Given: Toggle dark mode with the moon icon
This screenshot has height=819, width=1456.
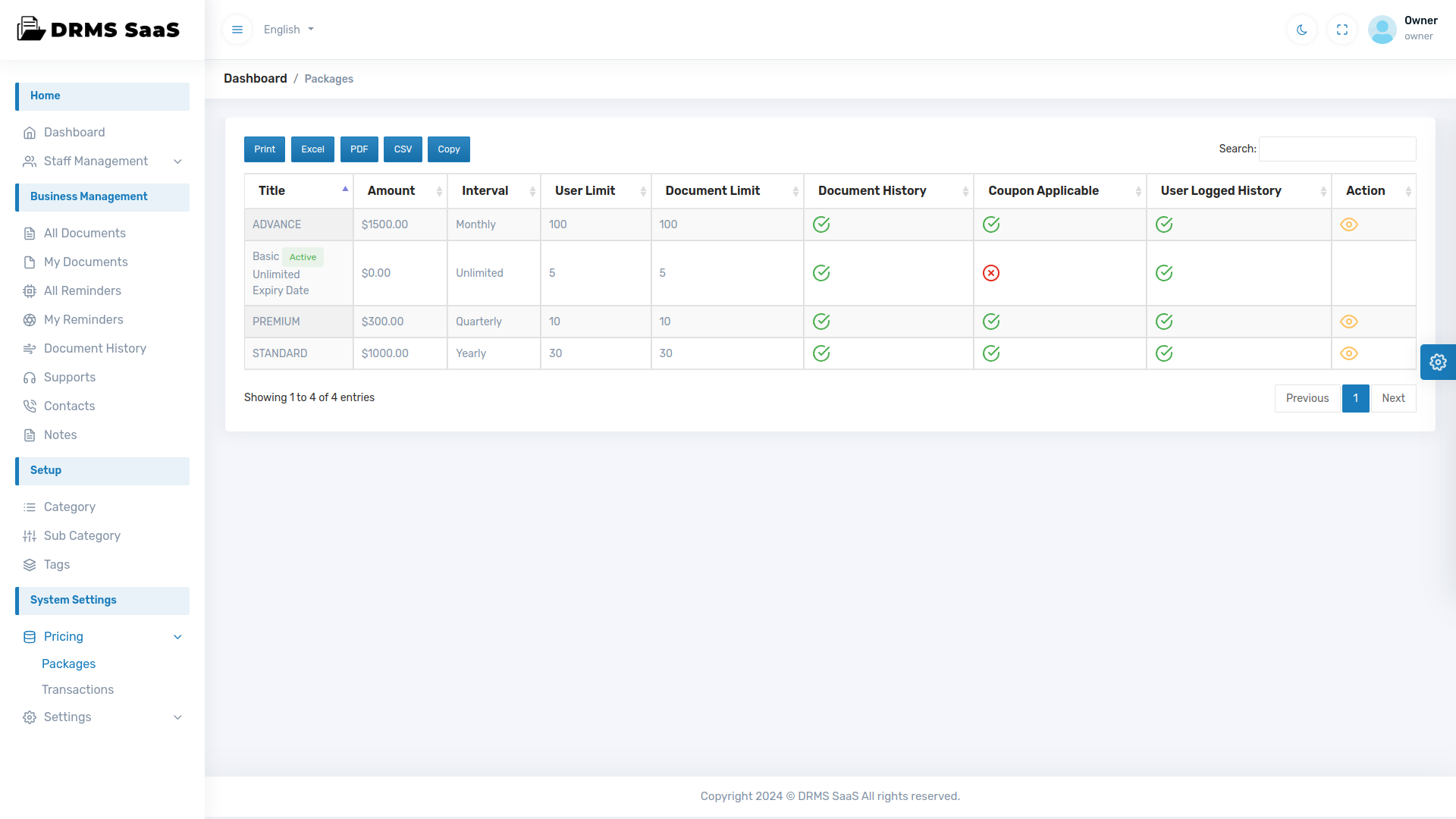Looking at the screenshot, I should pos(1301,30).
